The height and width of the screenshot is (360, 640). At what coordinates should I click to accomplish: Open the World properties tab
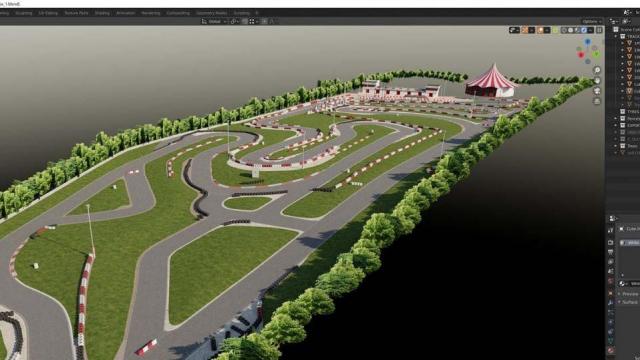pos(611,281)
